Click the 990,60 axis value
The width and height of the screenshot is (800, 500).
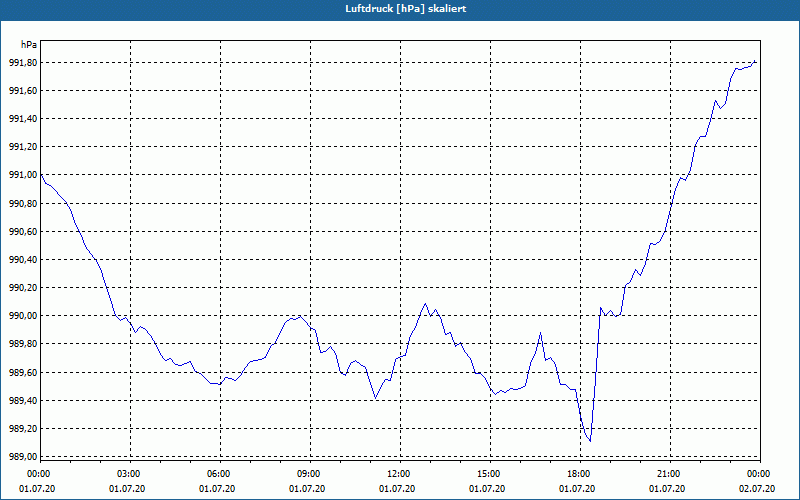(23, 232)
